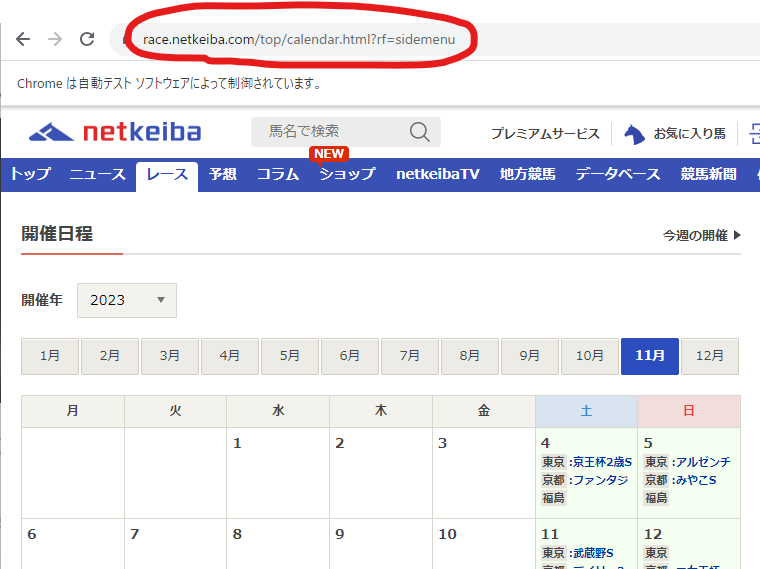Screen dimensions: 760x569
Task: Open the 武蔵野S race link on day 11
Action: point(594,553)
